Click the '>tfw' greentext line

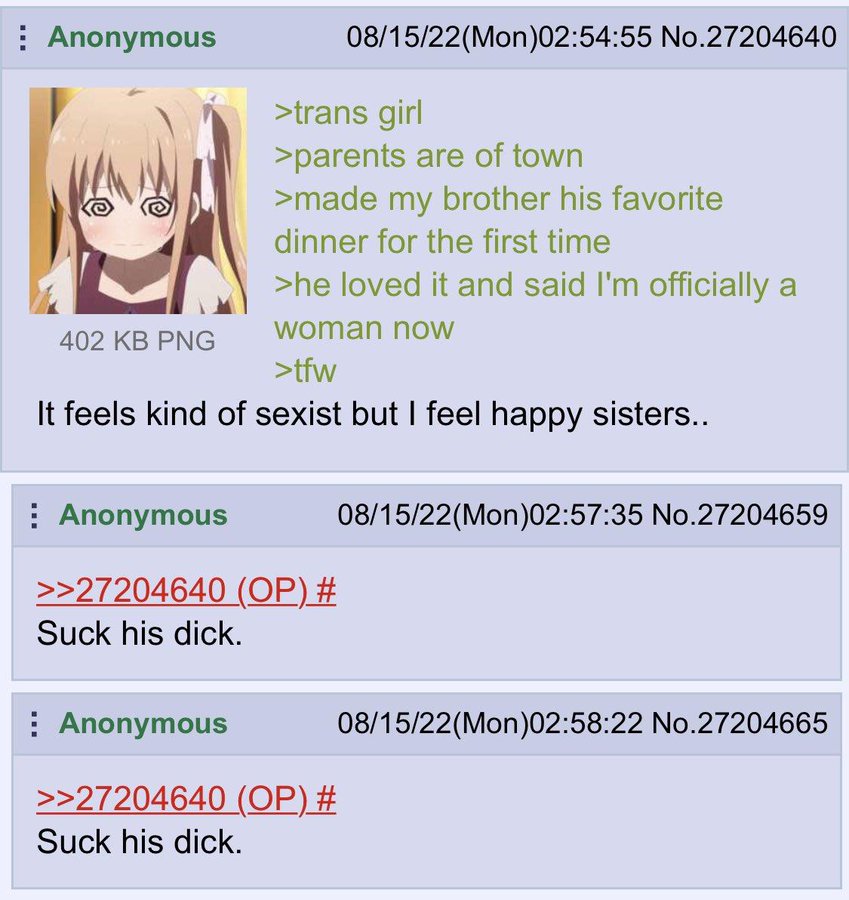pos(305,371)
